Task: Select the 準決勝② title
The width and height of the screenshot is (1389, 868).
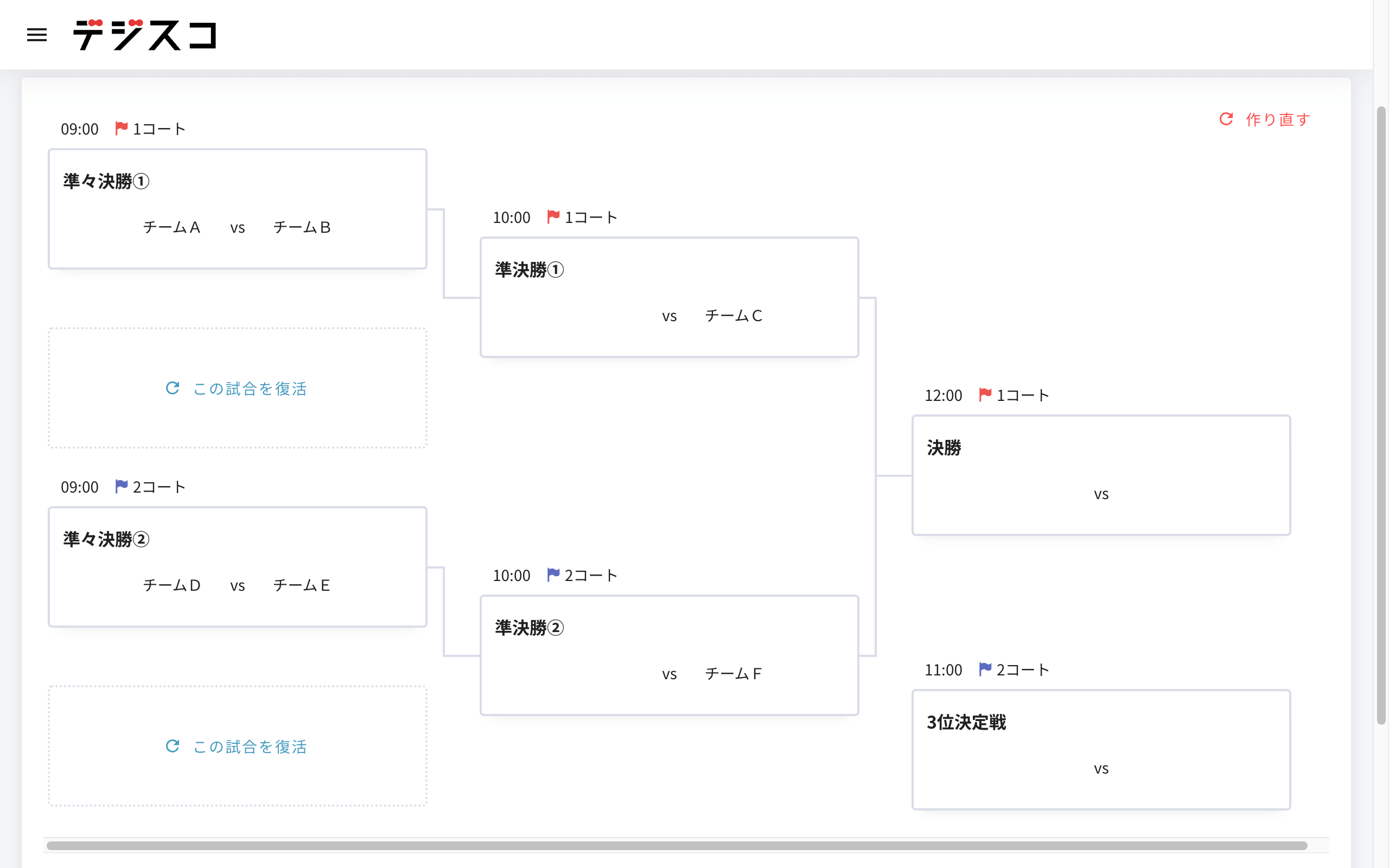Action: coord(529,628)
